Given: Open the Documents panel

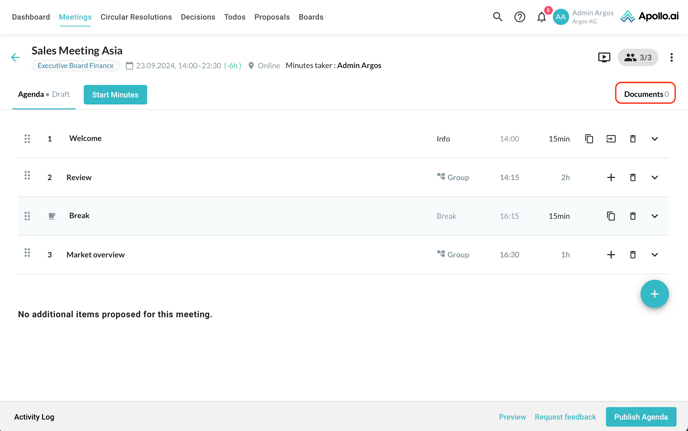Looking at the screenshot, I should (645, 94).
